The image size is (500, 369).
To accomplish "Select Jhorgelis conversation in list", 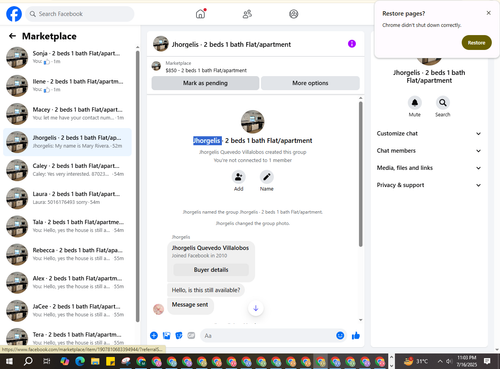I will tap(68, 142).
